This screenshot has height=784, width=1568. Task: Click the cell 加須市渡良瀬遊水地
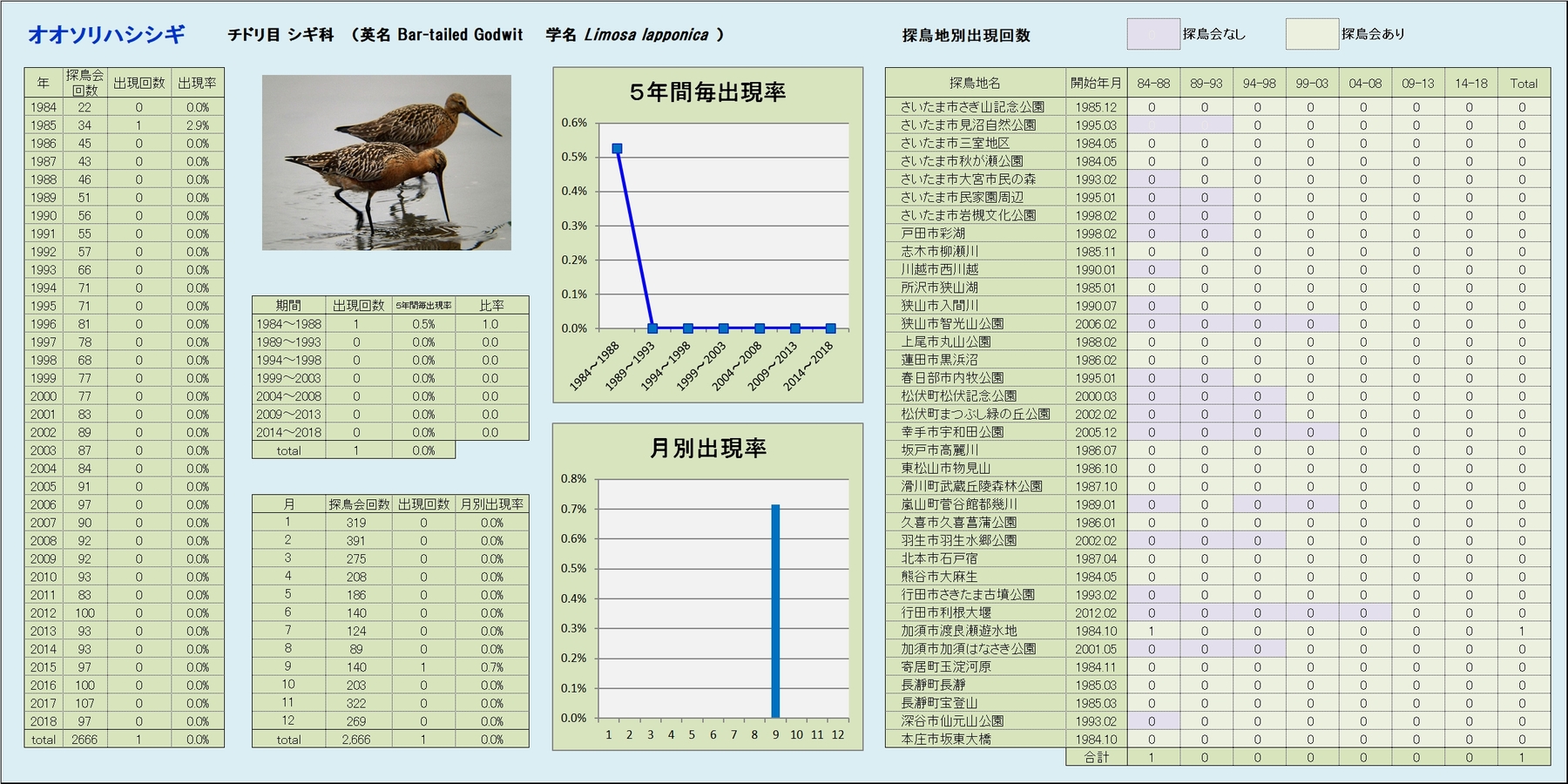pos(975,631)
